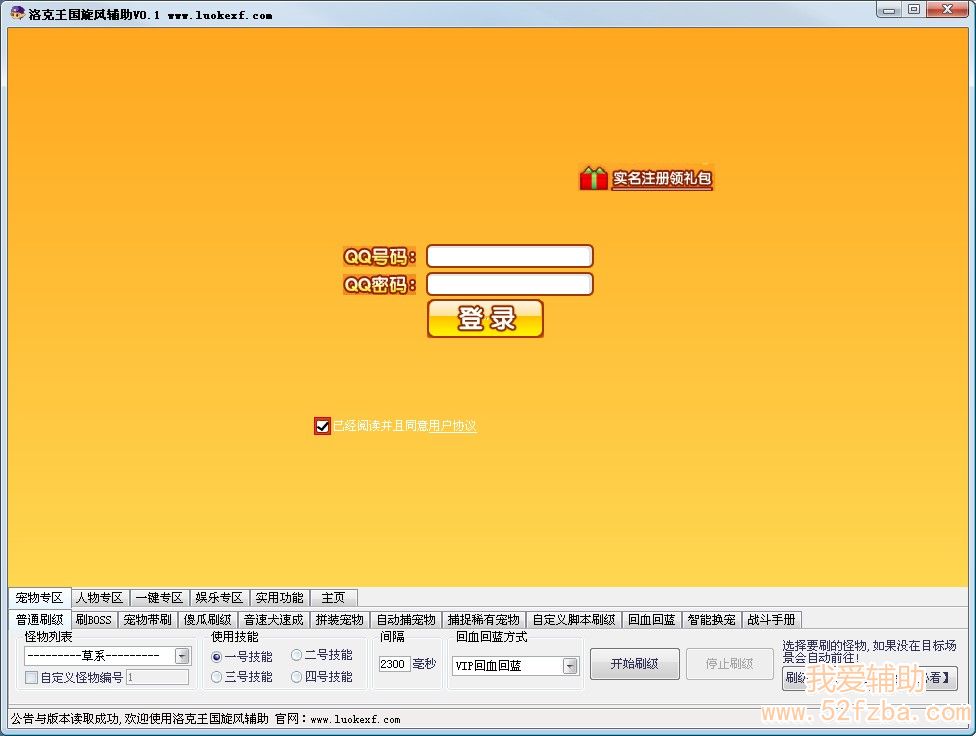Click the 开始刷级 button
Image resolution: width=976 pixels, height=736 pixels.
click(634, 664)
